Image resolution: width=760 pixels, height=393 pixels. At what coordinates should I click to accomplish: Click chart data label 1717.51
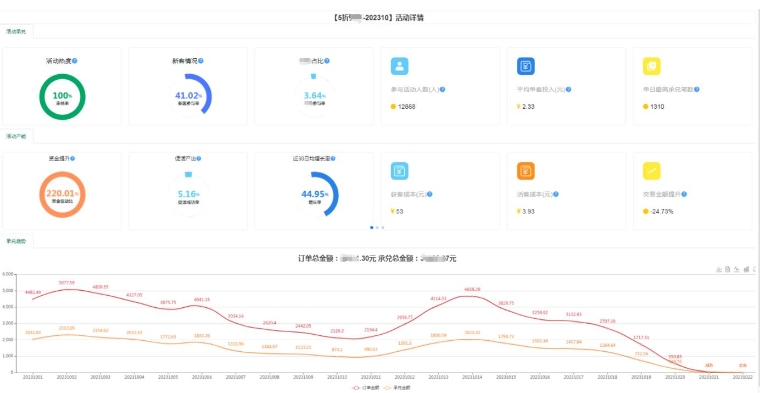pos(641,337)
